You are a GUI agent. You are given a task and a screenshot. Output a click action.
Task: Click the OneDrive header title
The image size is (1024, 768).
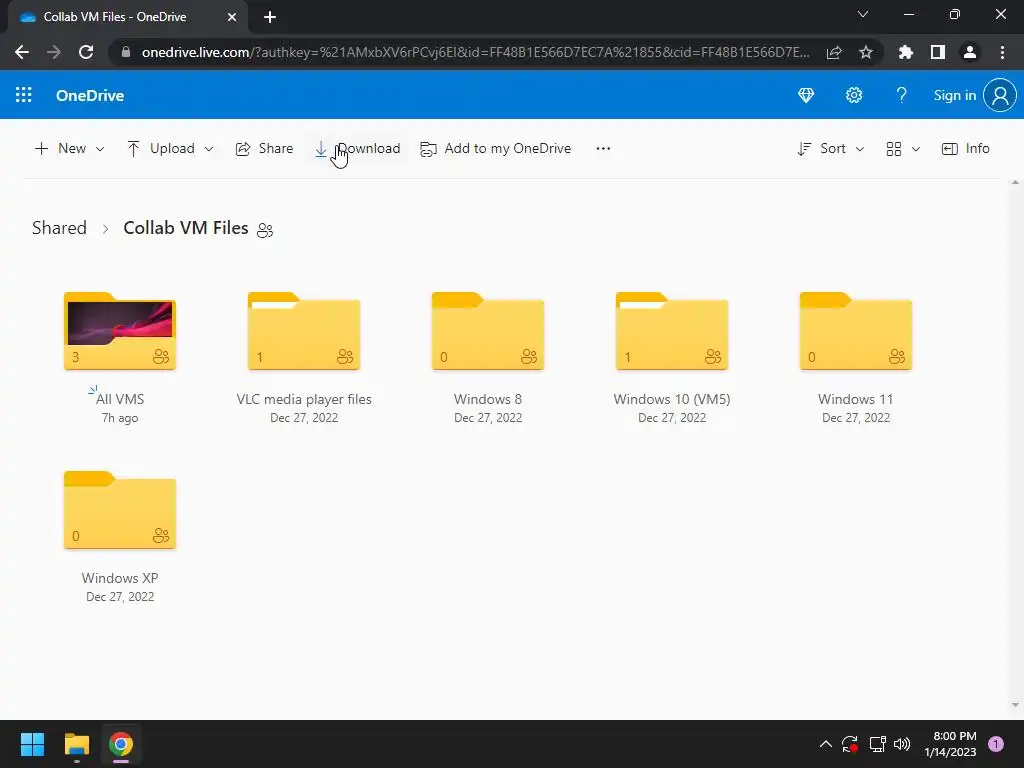point(90,95)
